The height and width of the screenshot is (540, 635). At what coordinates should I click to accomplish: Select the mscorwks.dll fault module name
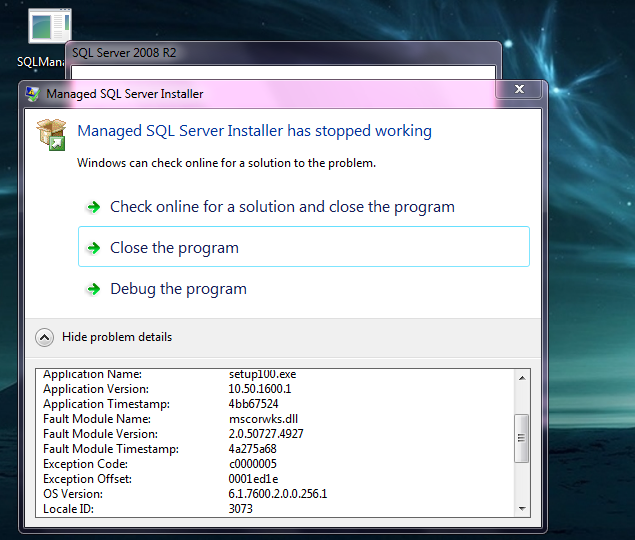pyautogui.click(x=263, y=419)
